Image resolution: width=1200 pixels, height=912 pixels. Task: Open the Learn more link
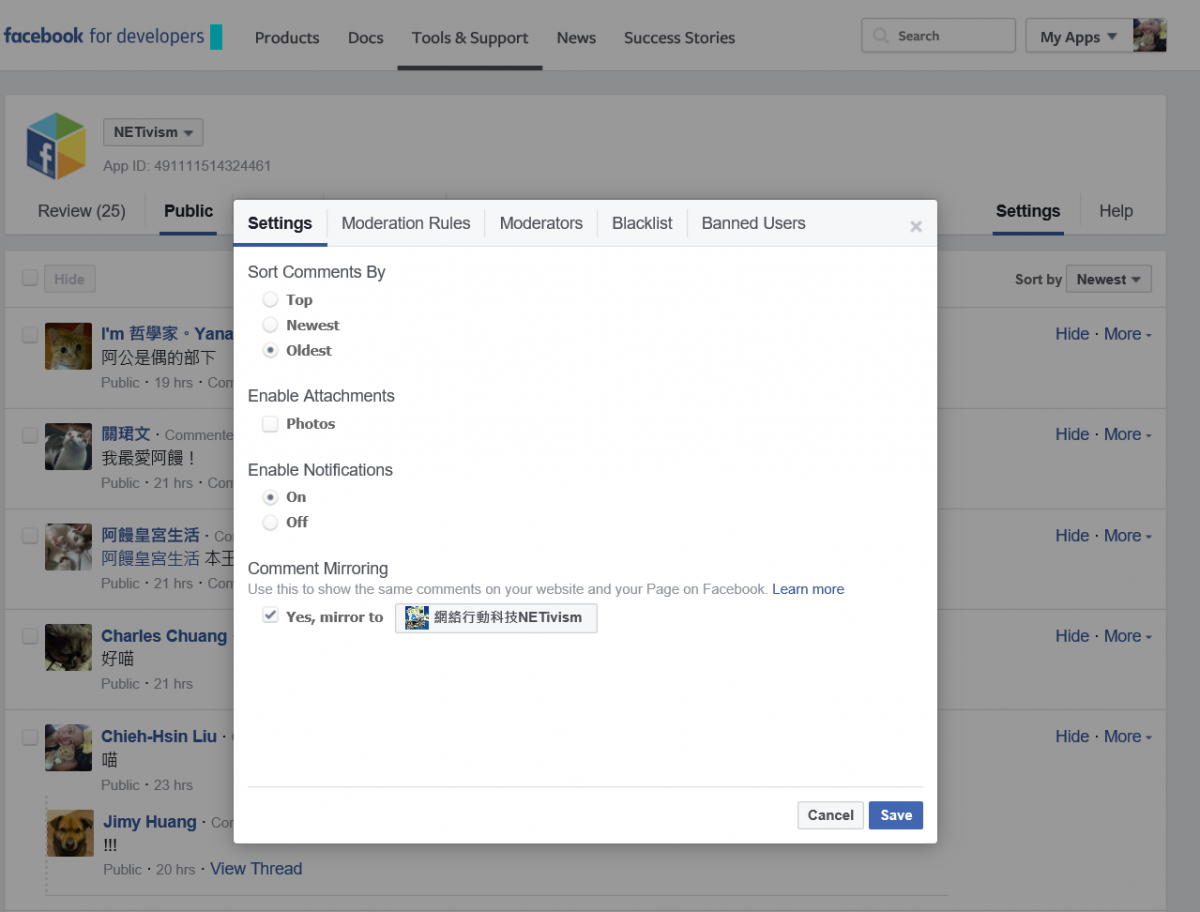coord(808,589)
